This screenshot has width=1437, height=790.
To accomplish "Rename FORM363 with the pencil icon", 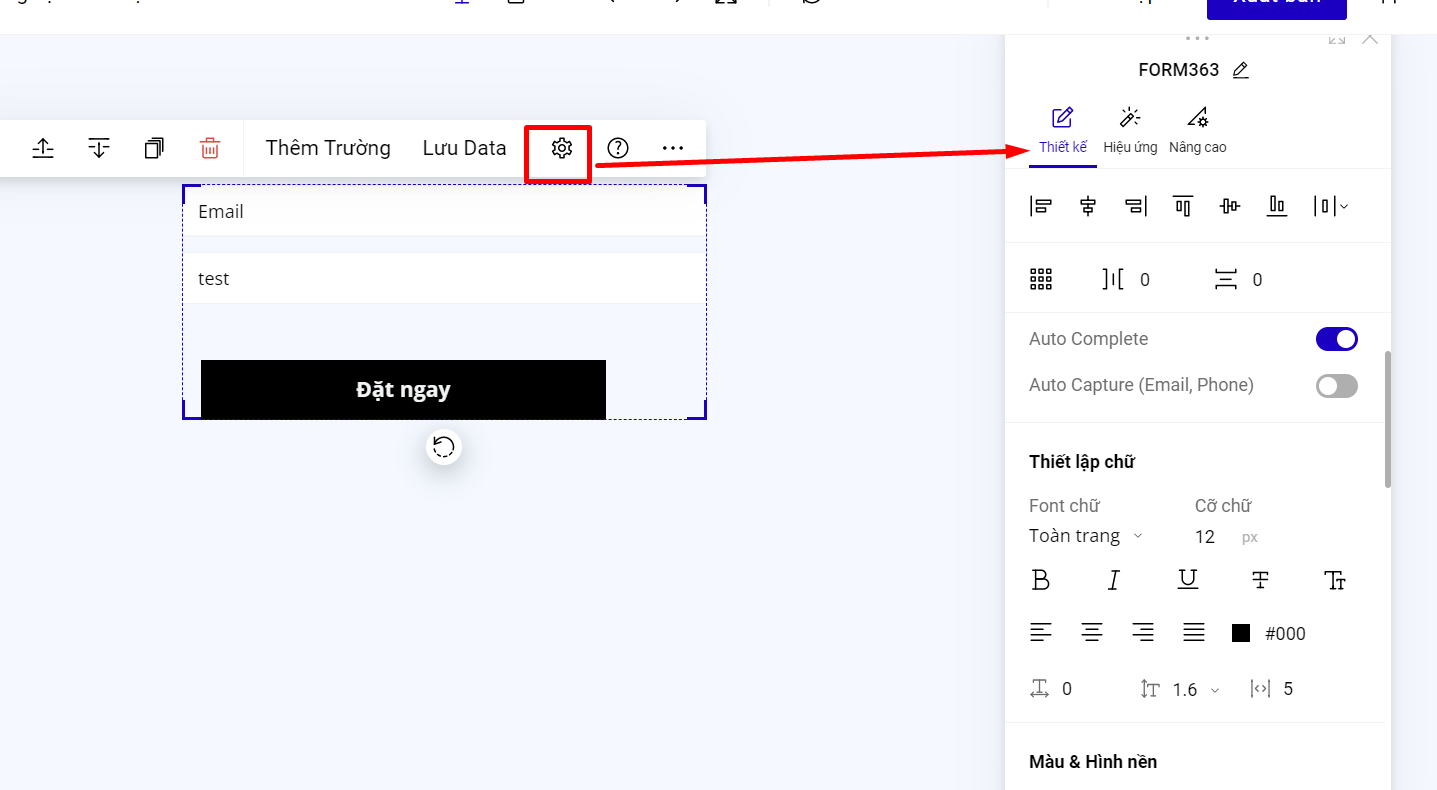I will pyautogui.click(x=1241, y=70).
